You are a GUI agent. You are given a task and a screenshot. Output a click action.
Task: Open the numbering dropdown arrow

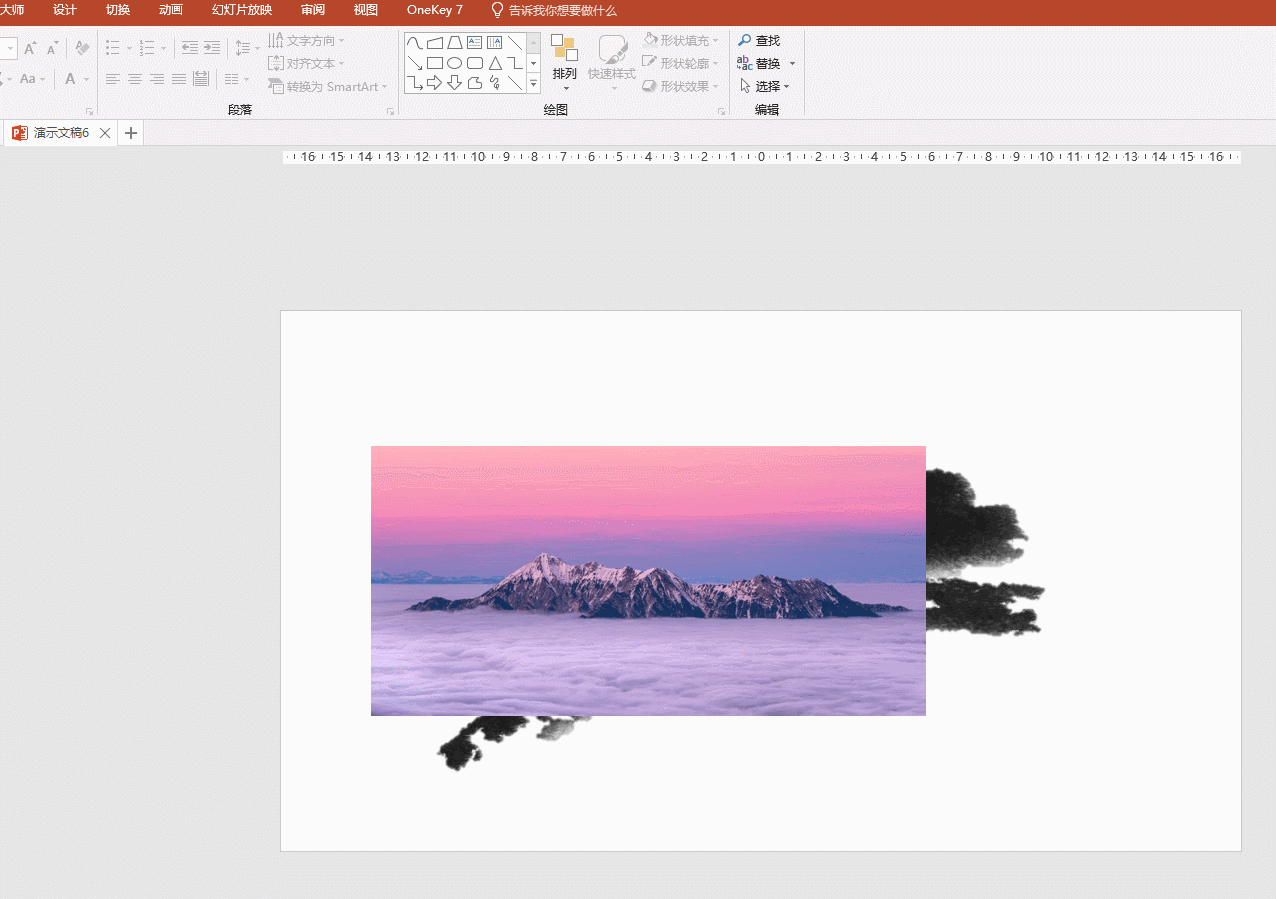[x=163, y=48]
